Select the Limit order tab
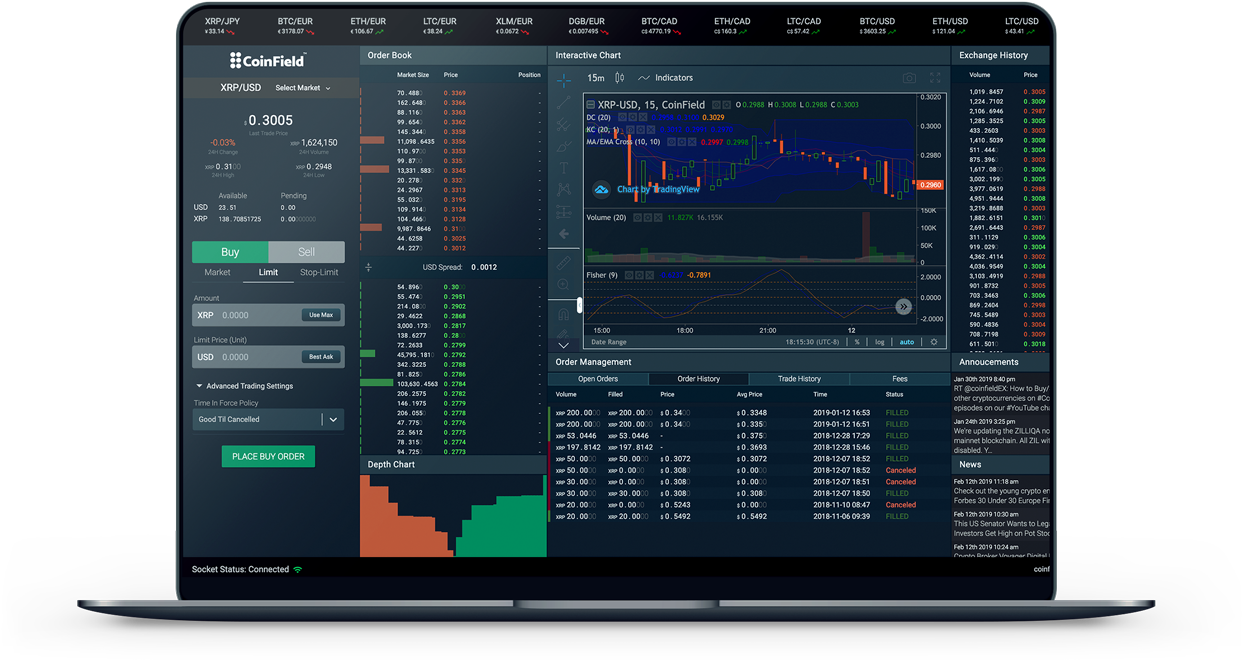 [268, 273]
